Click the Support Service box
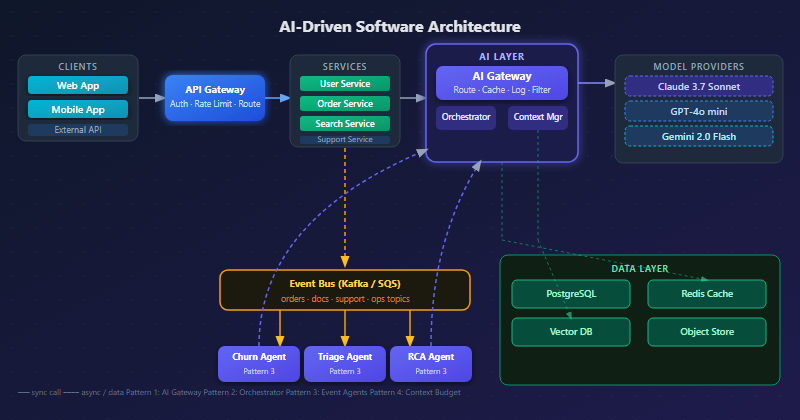 pyautogui.click(x=345, y=139)
